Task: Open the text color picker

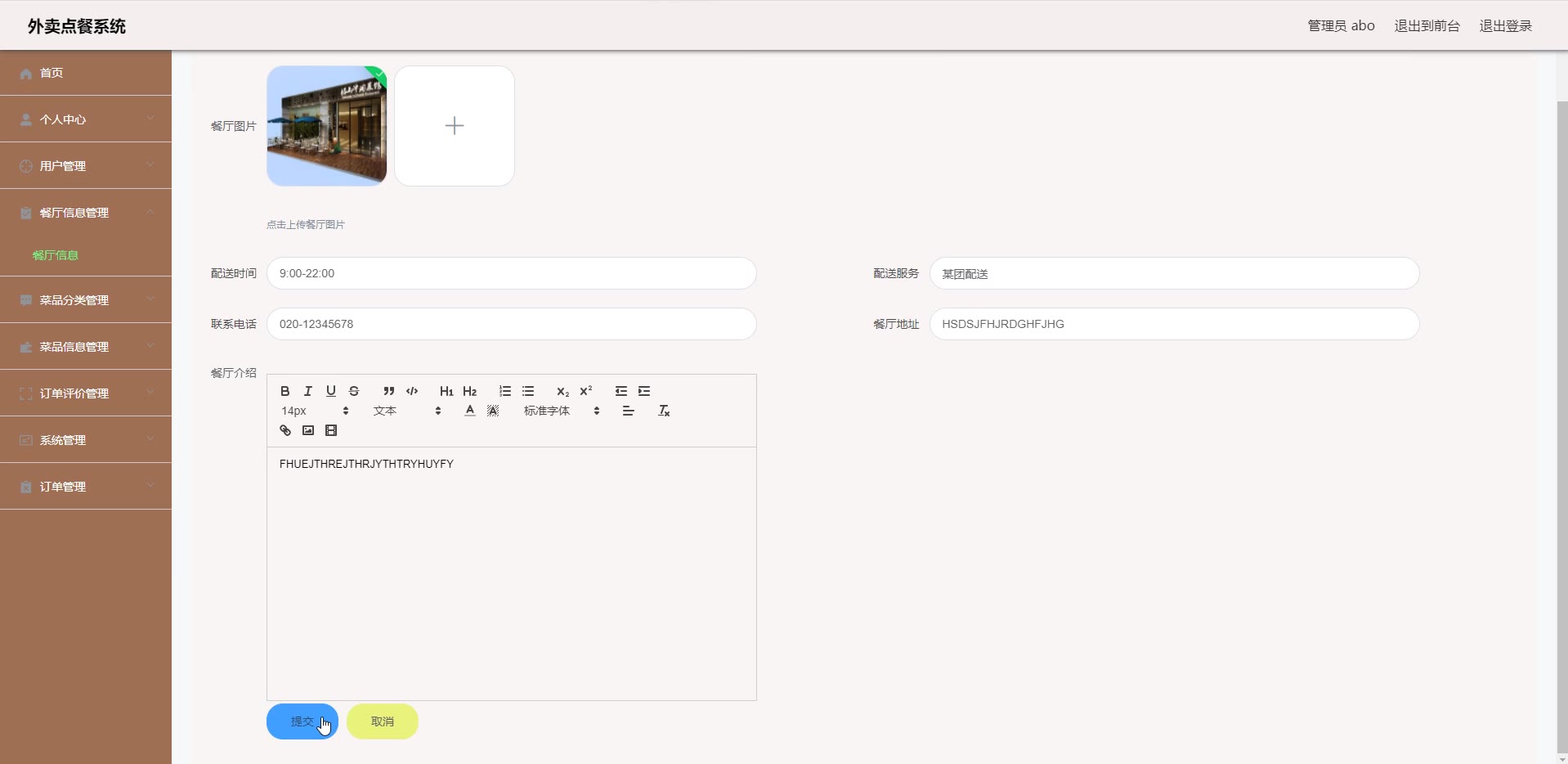Action: [469, 411]
